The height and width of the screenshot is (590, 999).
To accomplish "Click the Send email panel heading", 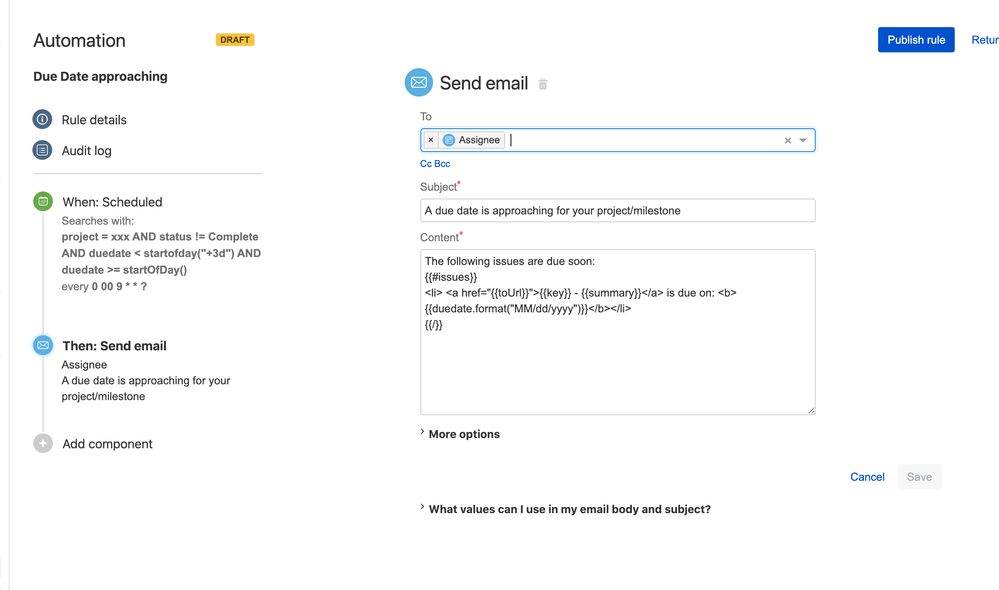I will click(484, 83).
